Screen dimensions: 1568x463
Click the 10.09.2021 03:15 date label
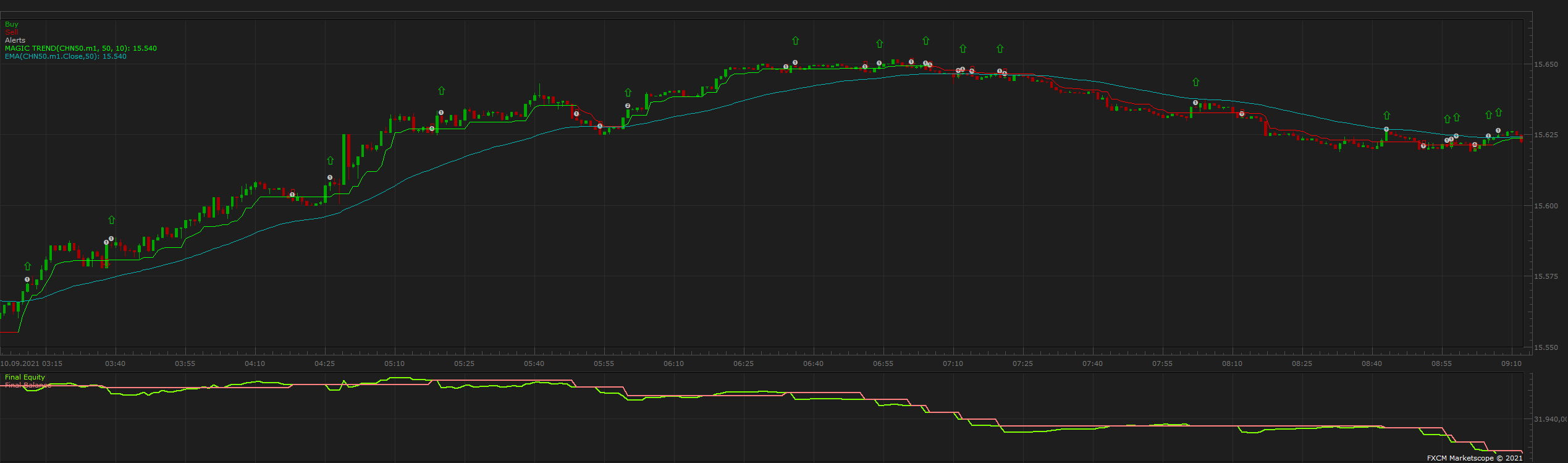pyautogui.click(x=32, y=363)
